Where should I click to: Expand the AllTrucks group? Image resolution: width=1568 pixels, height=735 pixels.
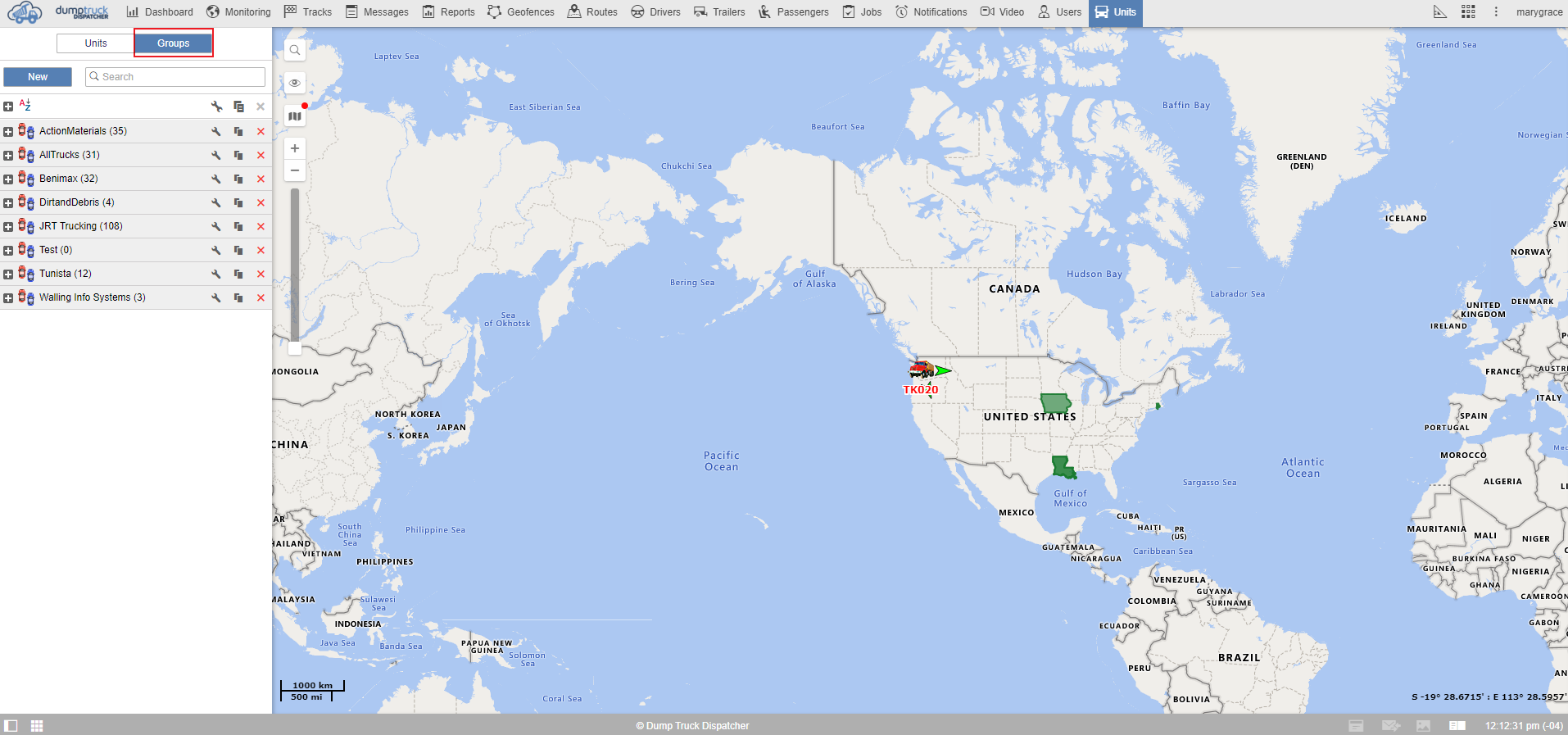click(x=8, y=155)
